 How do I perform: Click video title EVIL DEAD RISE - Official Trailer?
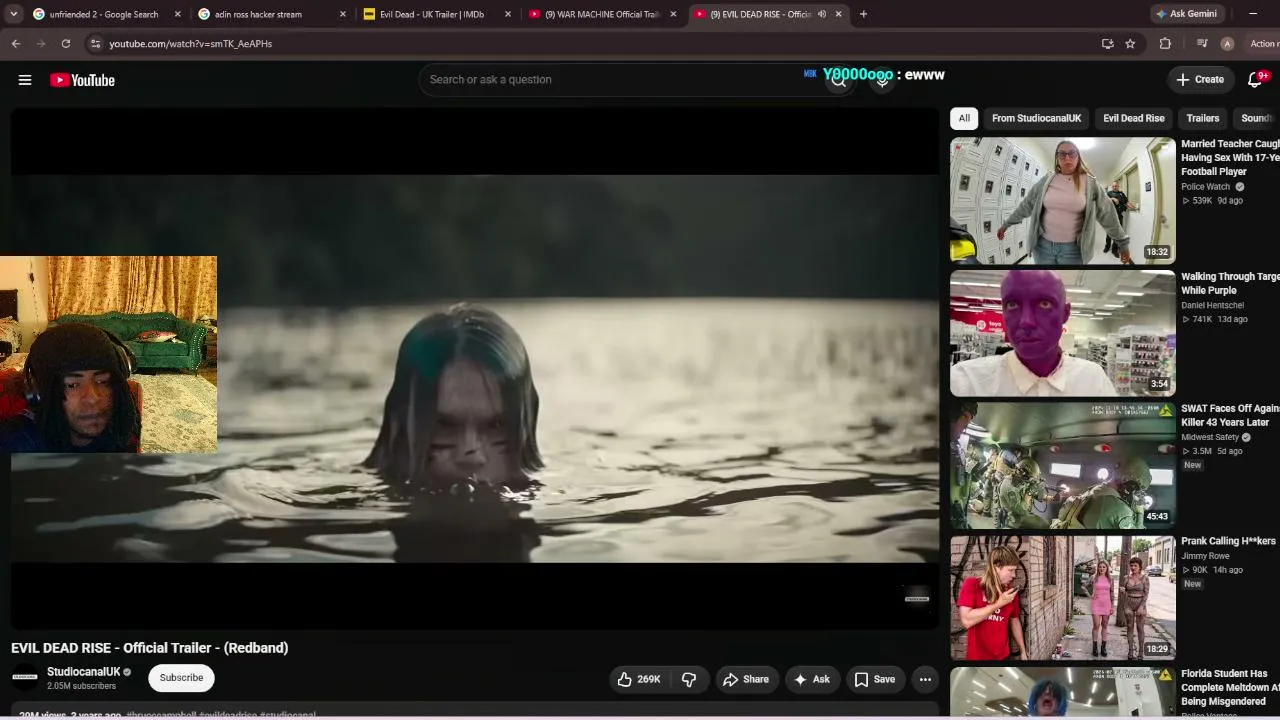click(150, 648)
